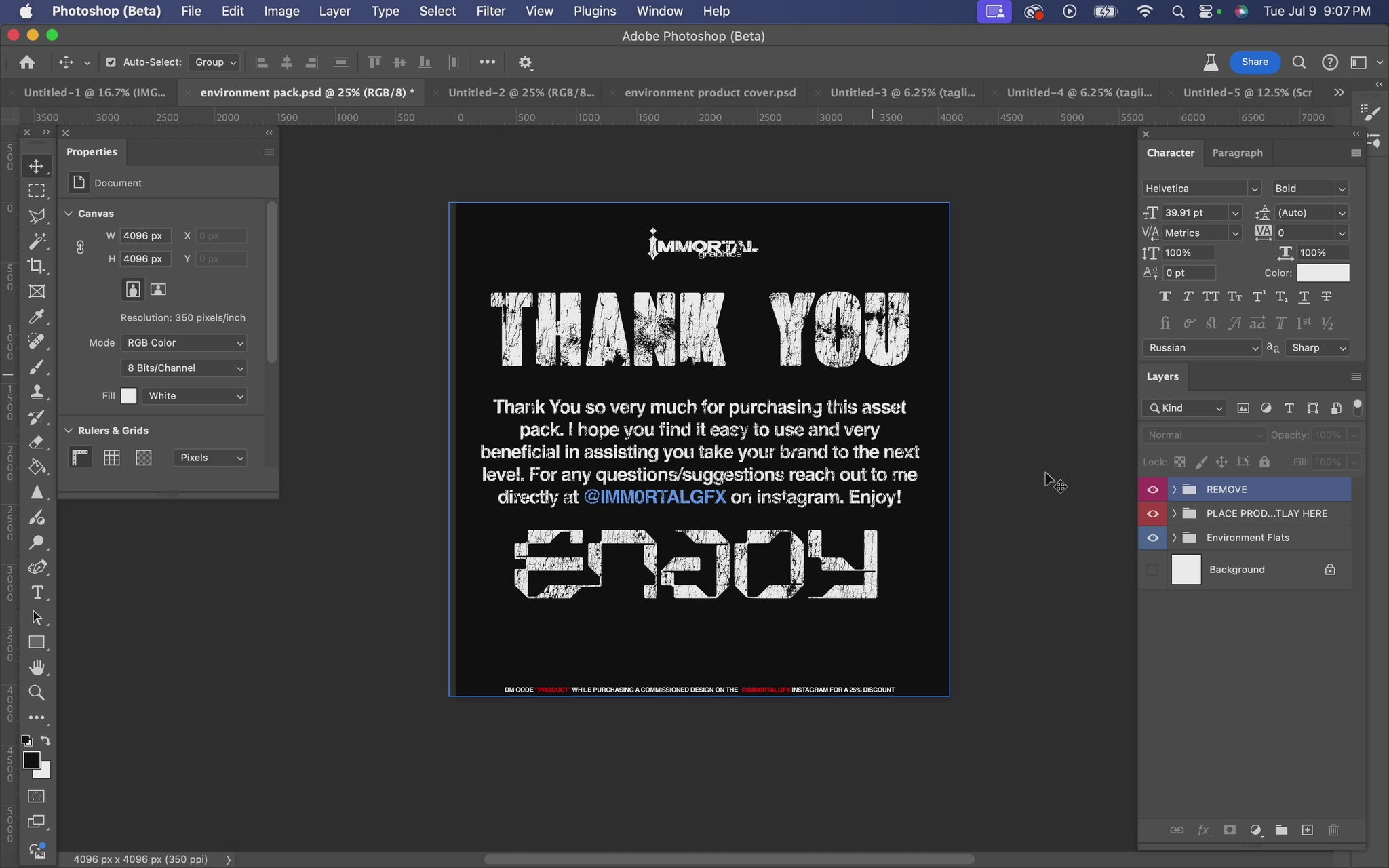Select landscape canvas orientation button
The width and height of the screenshot is (1389, 868).
click(x=158, y=290)
